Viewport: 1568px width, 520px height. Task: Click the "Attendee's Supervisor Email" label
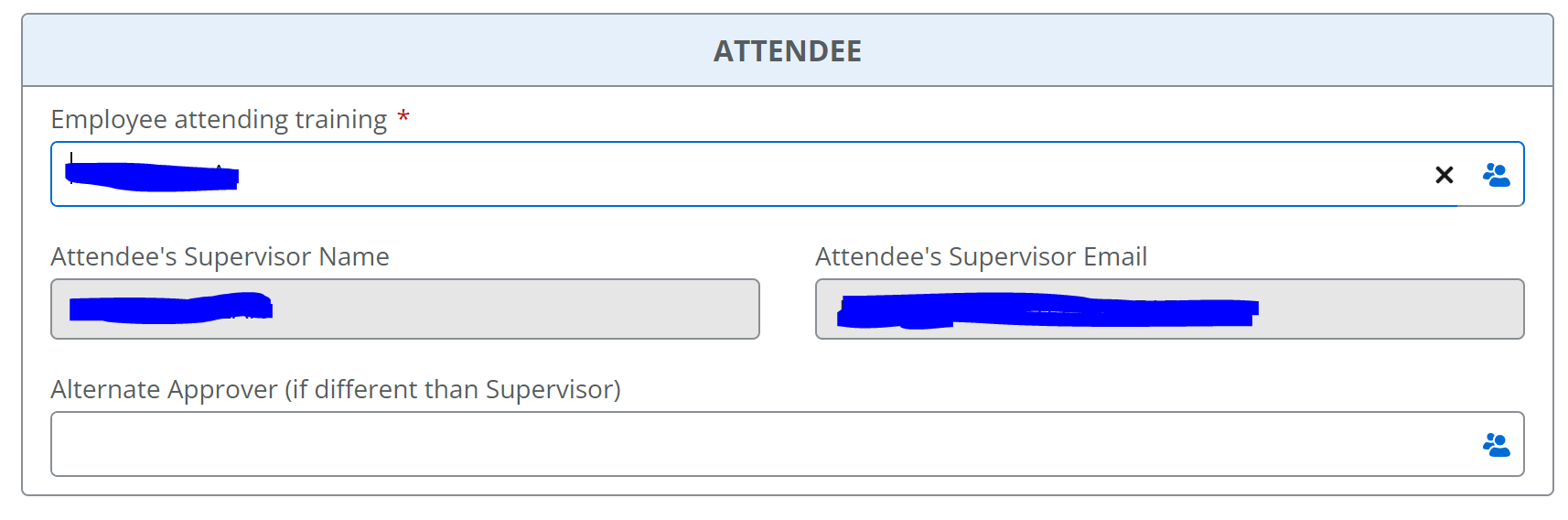tap(981, 257)
